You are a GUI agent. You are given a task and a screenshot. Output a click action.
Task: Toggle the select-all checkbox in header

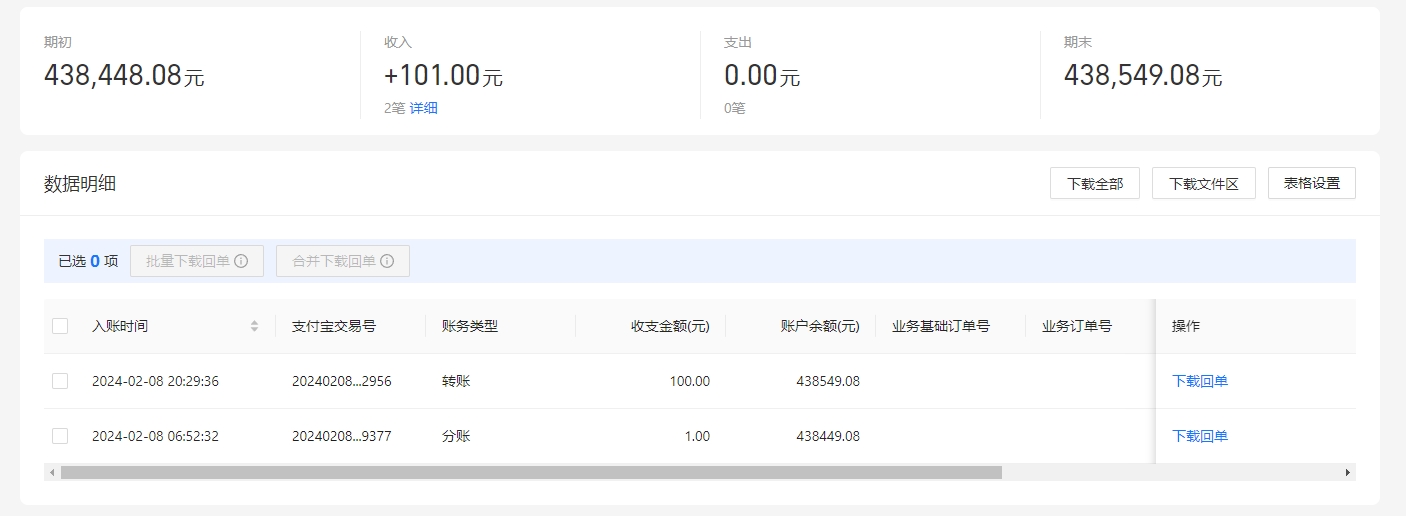[60, 326]
